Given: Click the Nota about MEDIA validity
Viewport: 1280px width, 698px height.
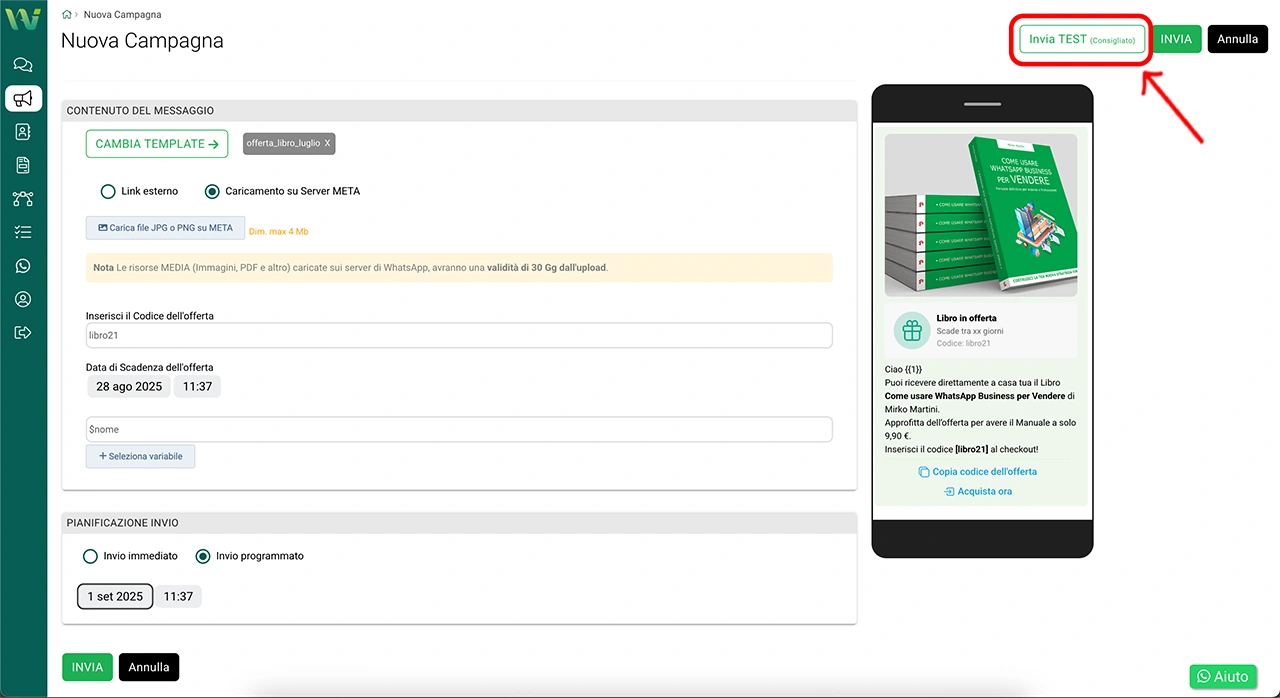Looking at the screenshot, I should tap(459, 267).
